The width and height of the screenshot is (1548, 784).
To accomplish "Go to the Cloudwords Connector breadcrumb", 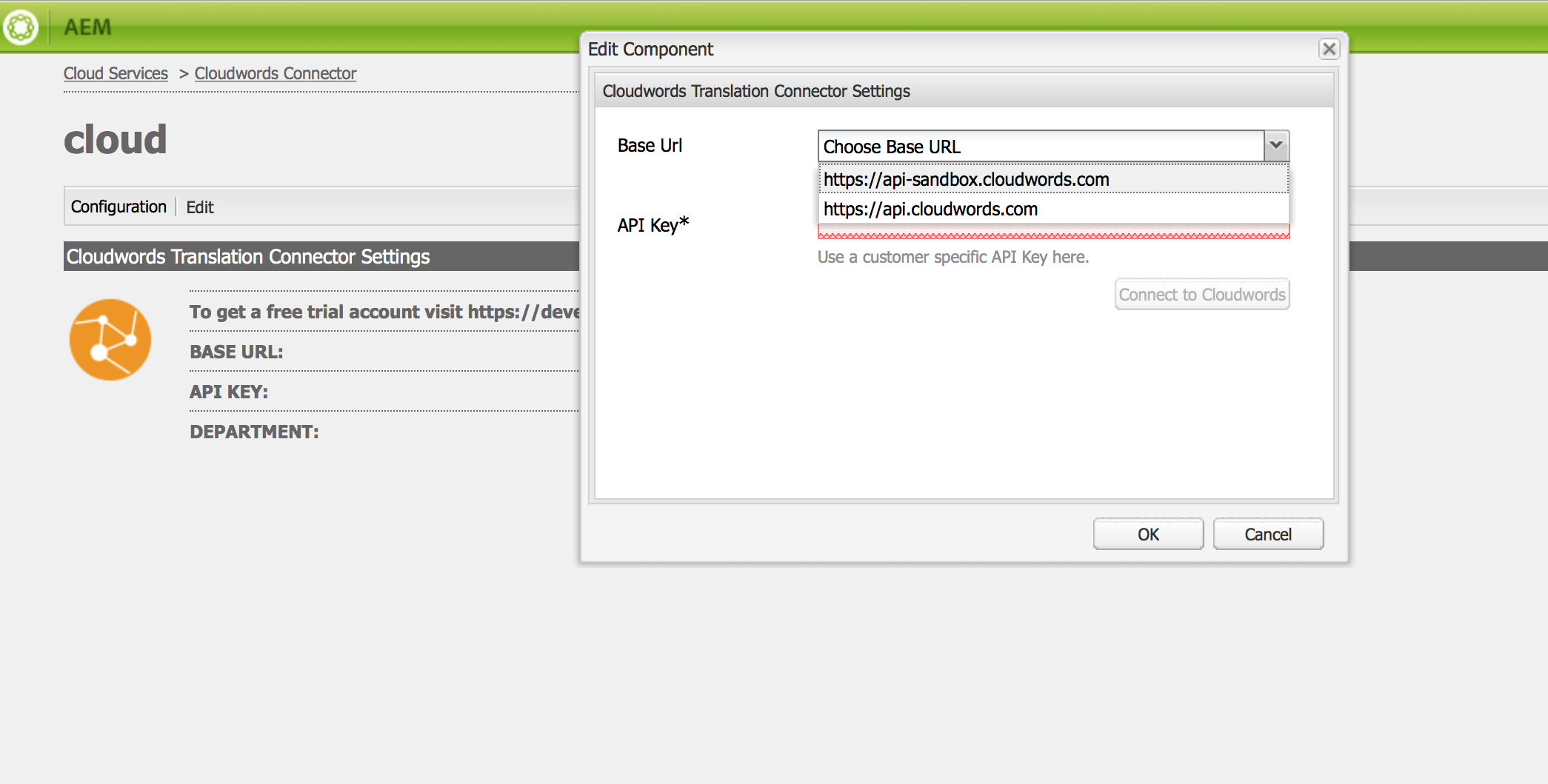I will point(275,73).
